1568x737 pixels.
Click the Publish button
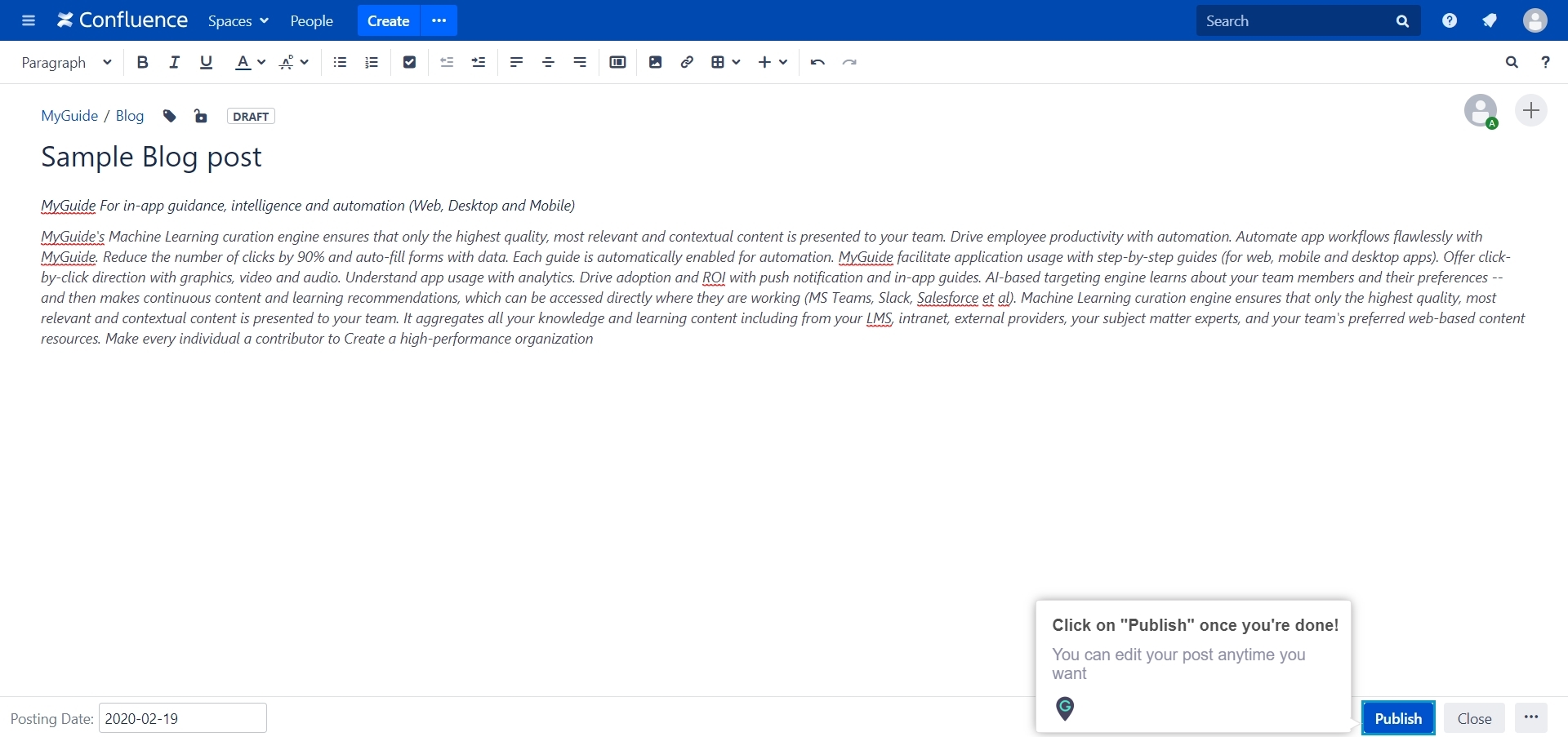point(1398,718)
